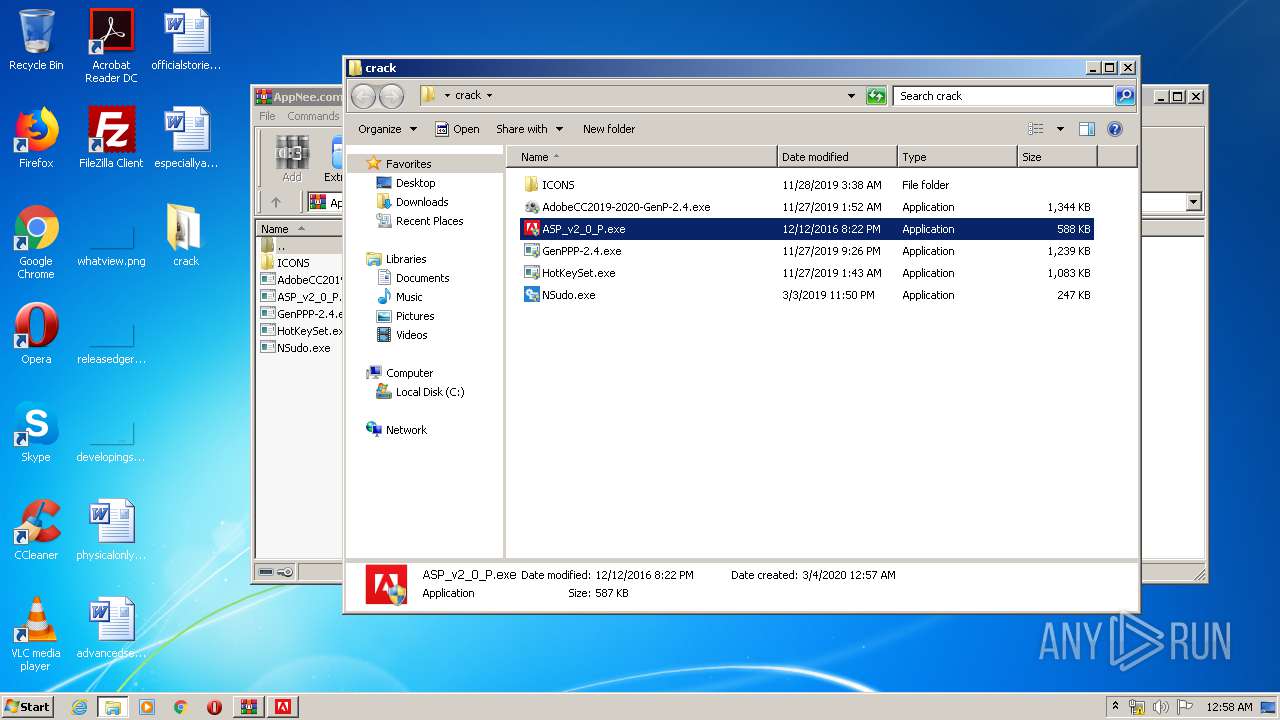Open the Share with dropdown

pos(529,129)
